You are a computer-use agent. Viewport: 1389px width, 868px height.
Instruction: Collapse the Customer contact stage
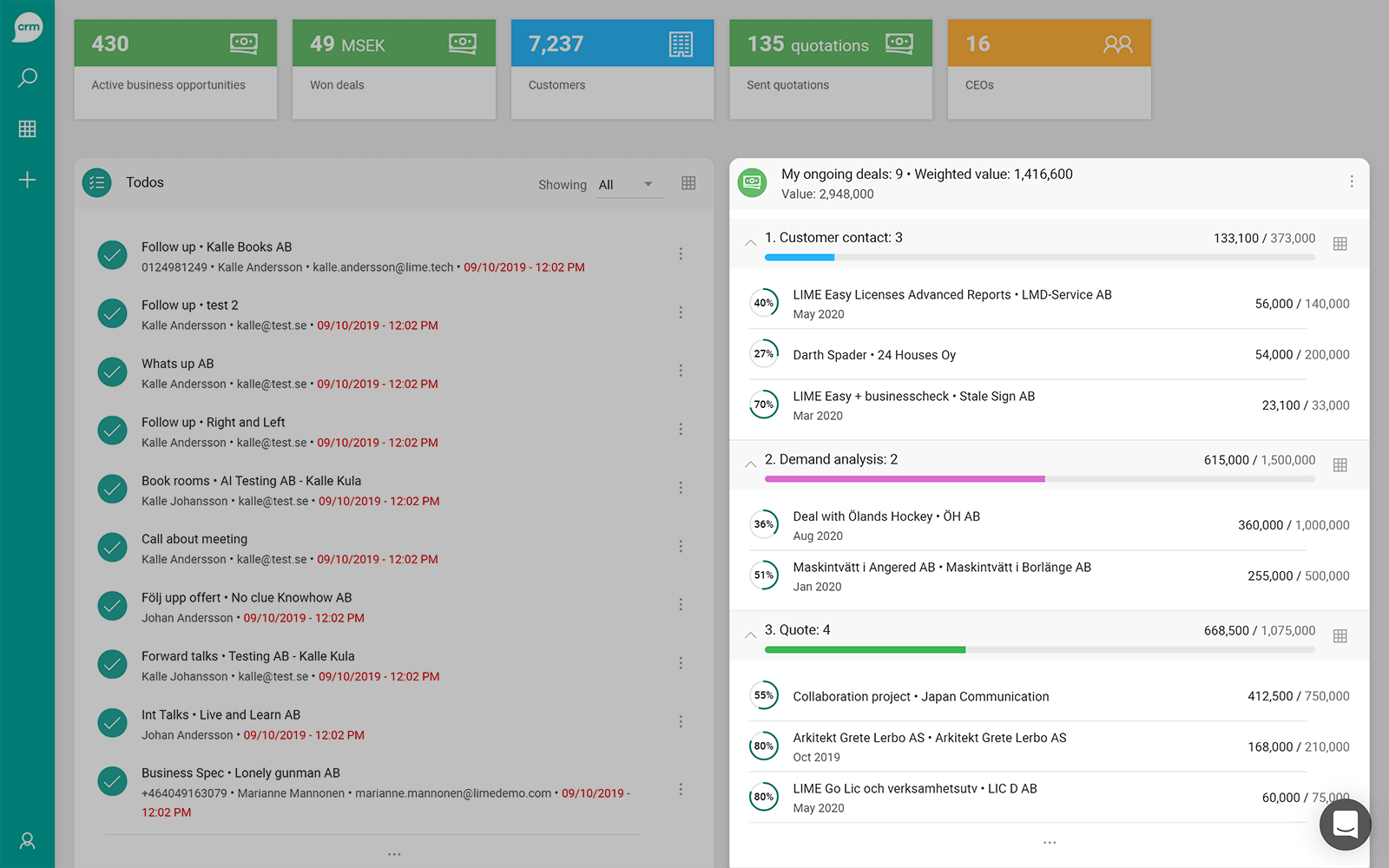click(x=750, y=243)
